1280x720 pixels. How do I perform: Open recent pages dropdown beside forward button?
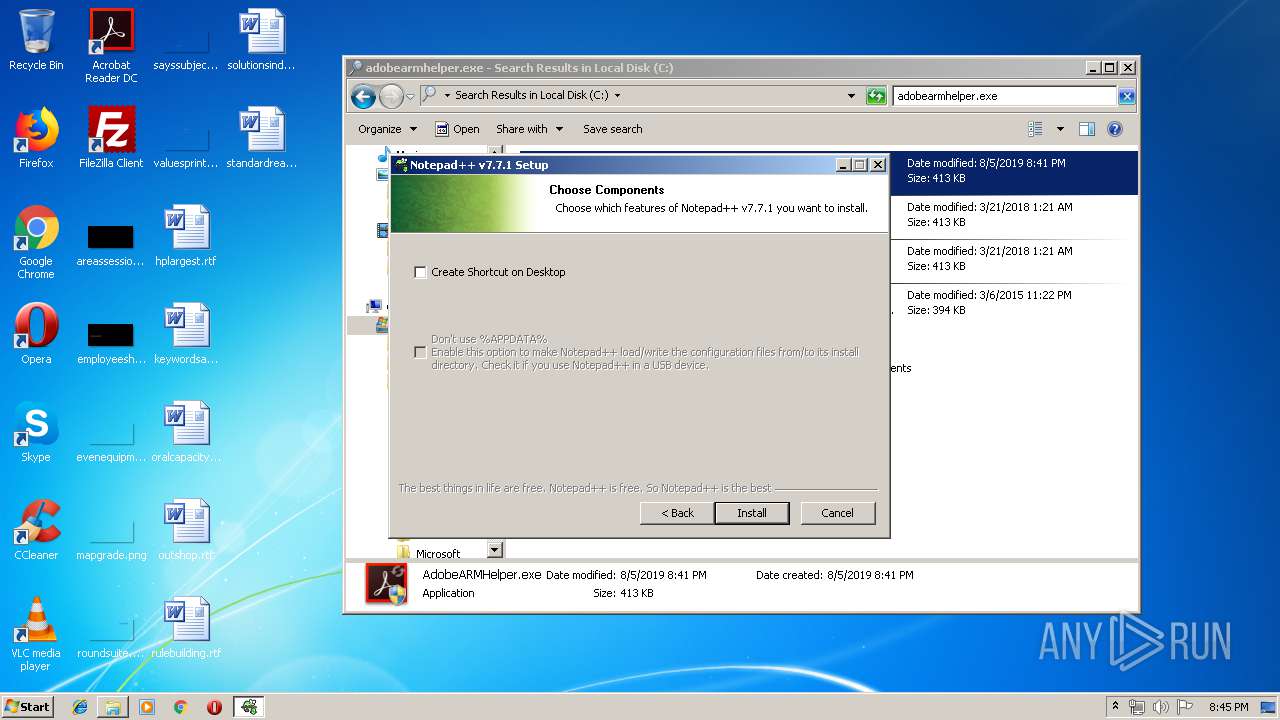[x=410, y=96]
